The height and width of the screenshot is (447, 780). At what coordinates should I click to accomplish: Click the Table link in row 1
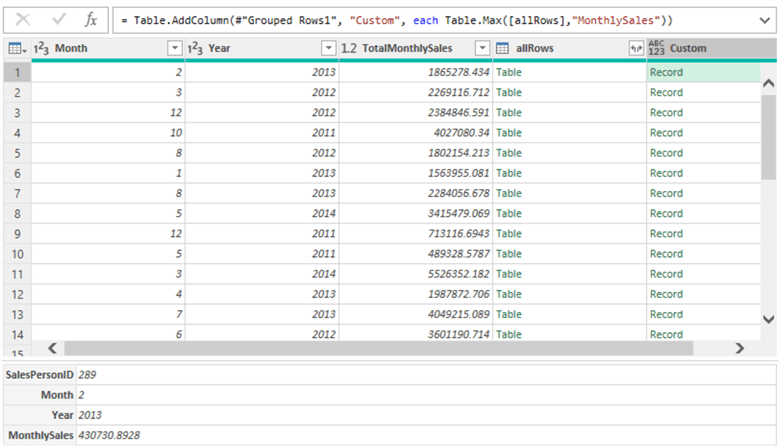coord(509,72)
